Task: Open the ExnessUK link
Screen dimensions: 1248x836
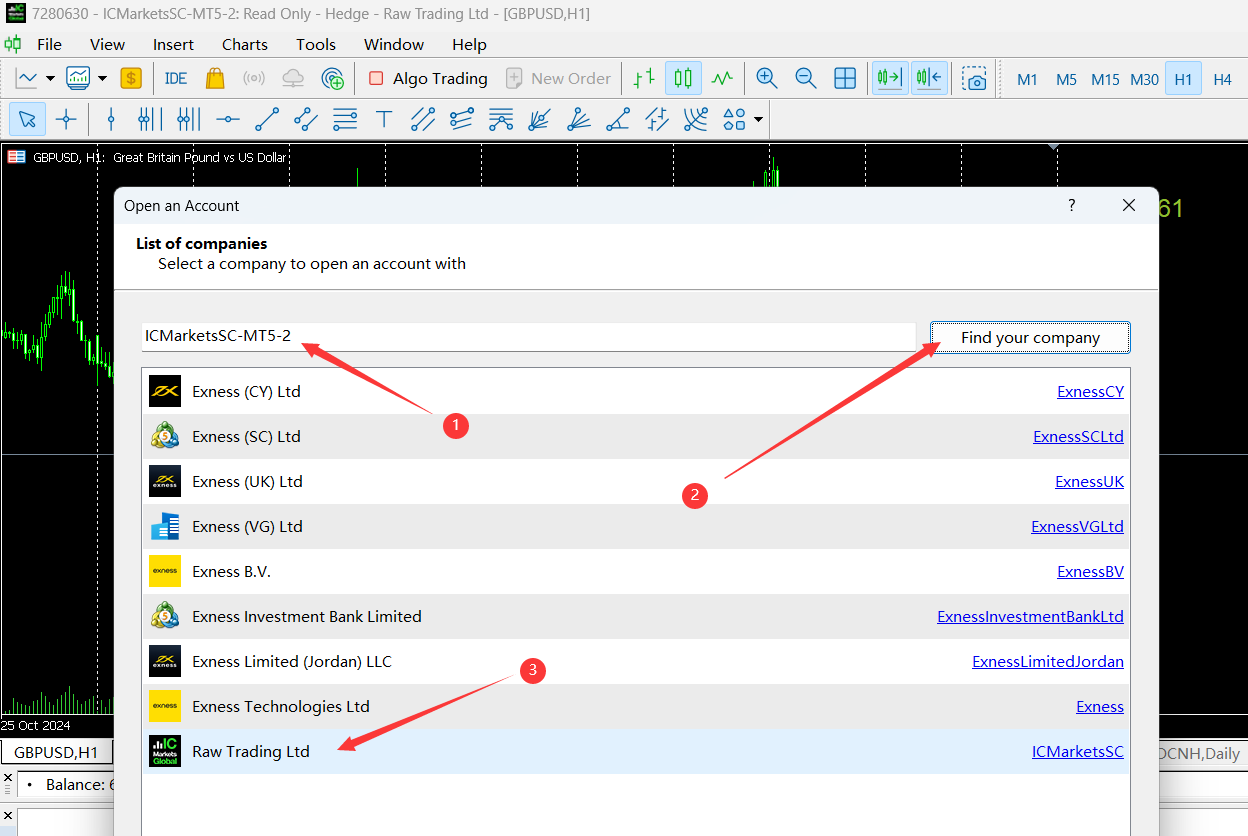Action: click(x=1089, y=482)
